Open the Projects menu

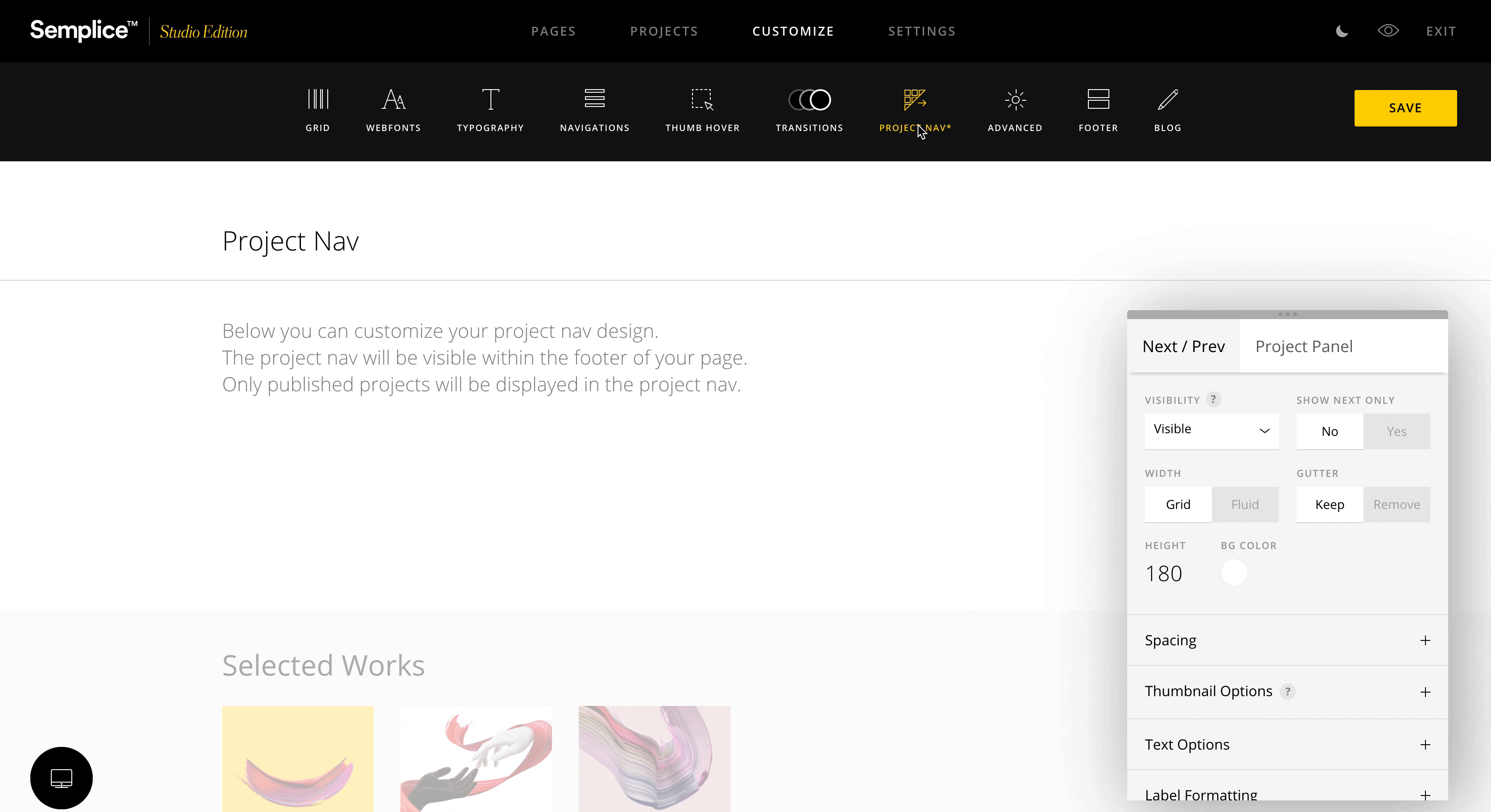pyautogui.click(x=664, y=31)
